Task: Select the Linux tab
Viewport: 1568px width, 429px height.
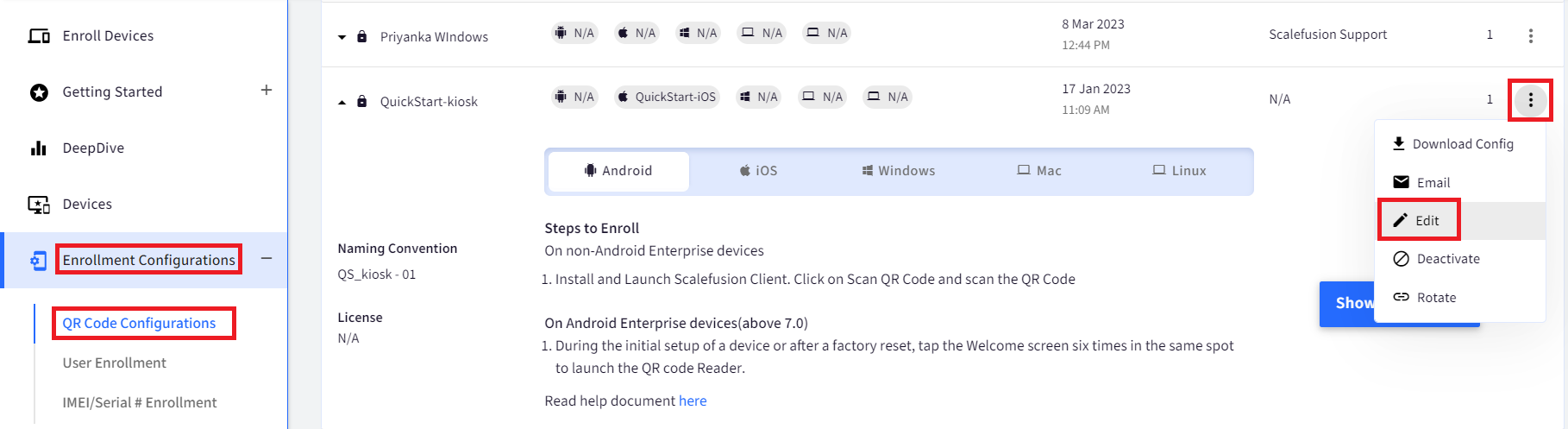Action: click(x=1179, y=171)
